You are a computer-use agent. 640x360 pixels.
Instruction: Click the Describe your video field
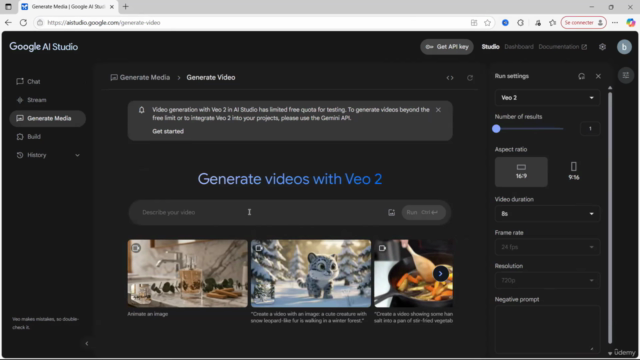tap(261, 212)
